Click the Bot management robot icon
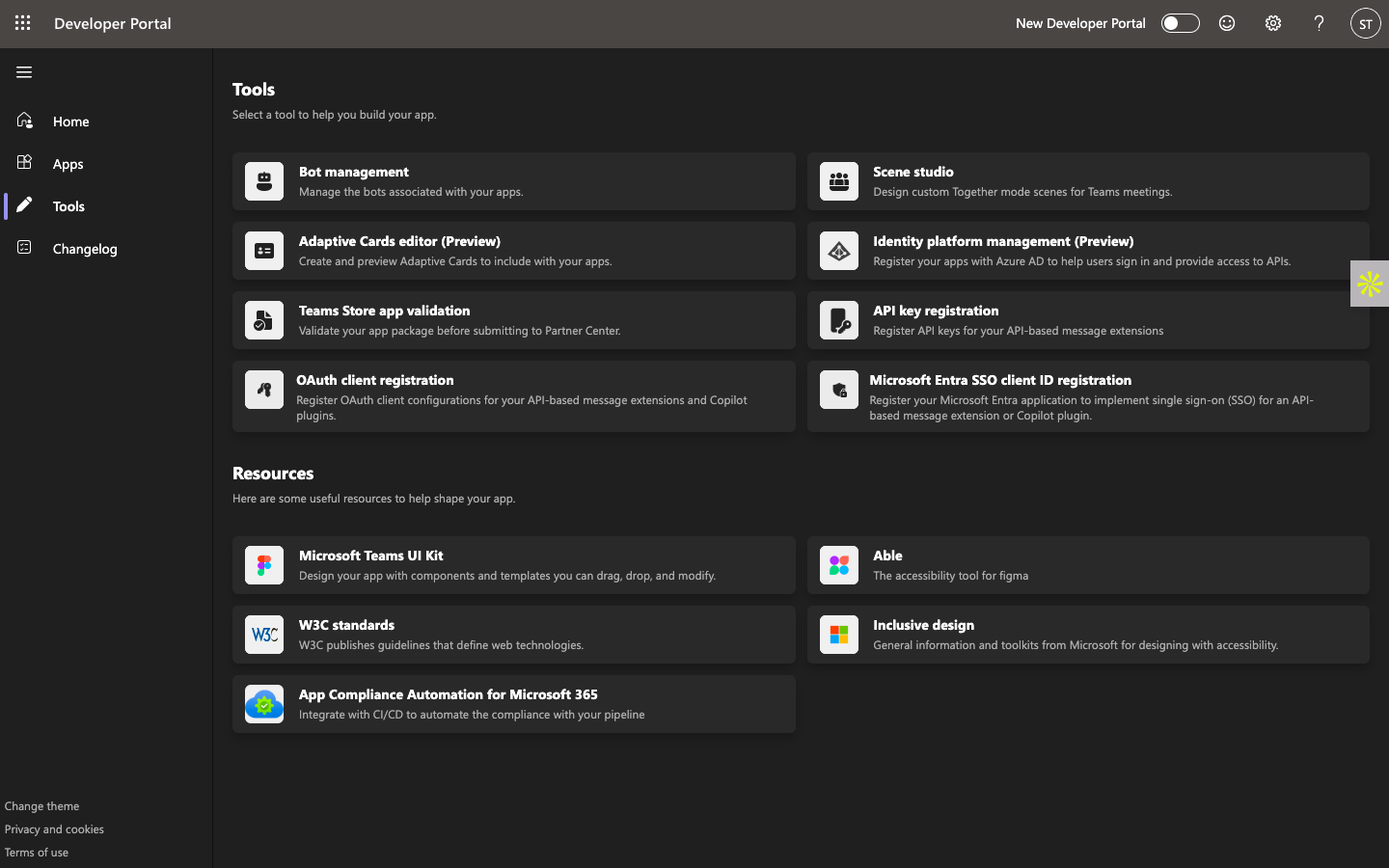Image resolution: width=1389 pixels, height=868 pixels. tap(264, 181)
